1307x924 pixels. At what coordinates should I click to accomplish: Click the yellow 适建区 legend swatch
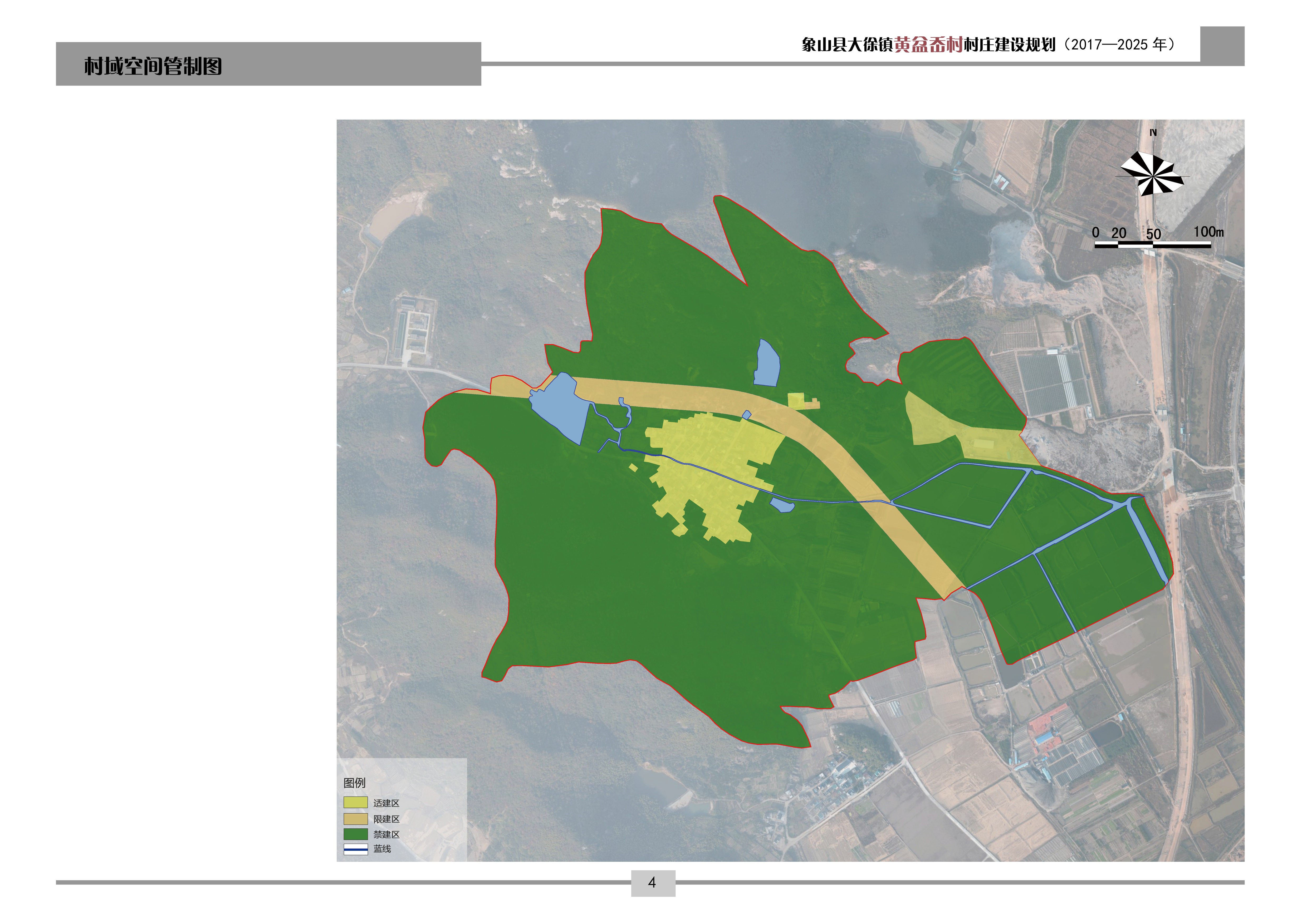355,802
